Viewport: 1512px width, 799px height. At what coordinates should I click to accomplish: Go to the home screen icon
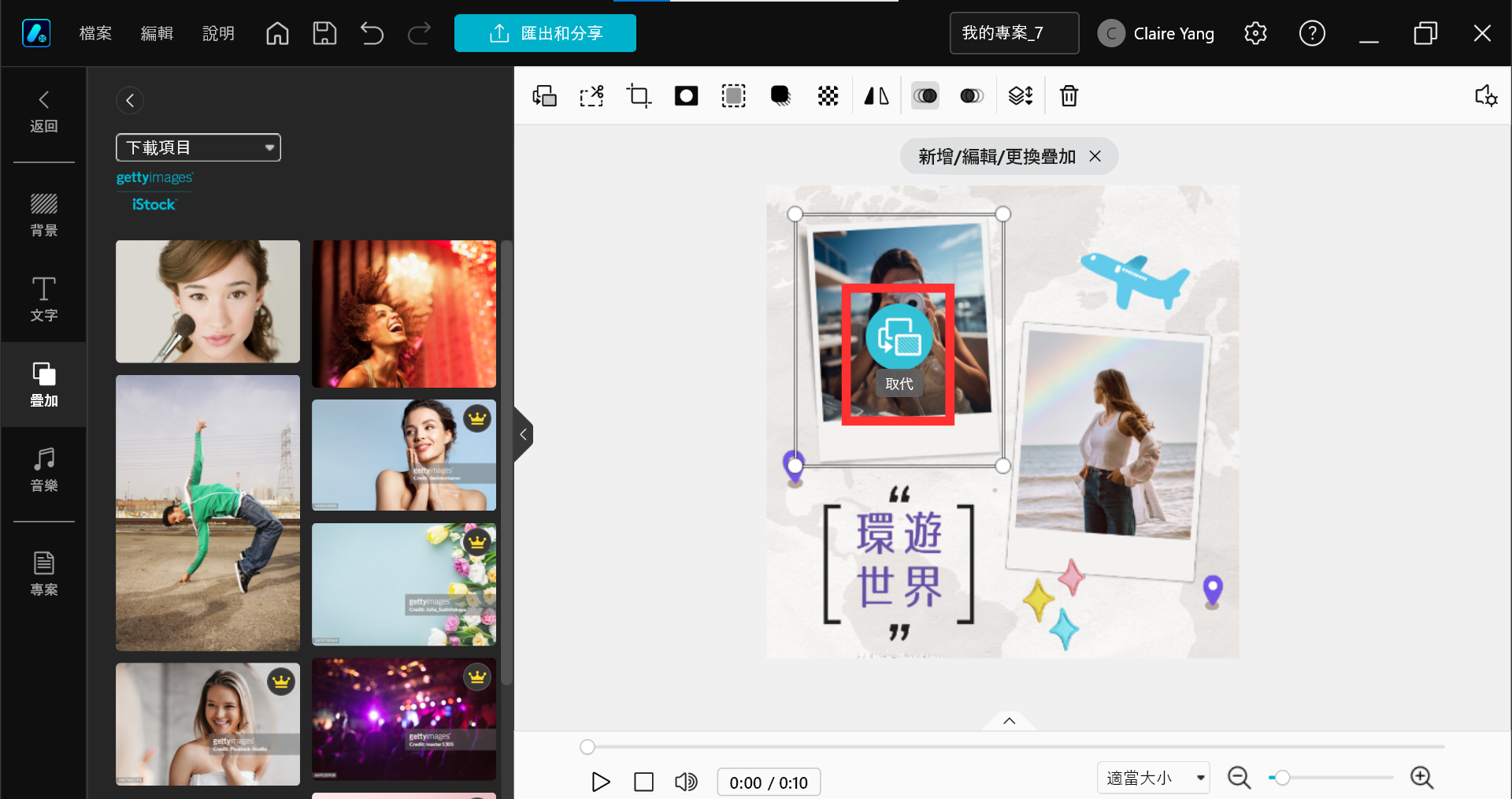pos(277,33)
